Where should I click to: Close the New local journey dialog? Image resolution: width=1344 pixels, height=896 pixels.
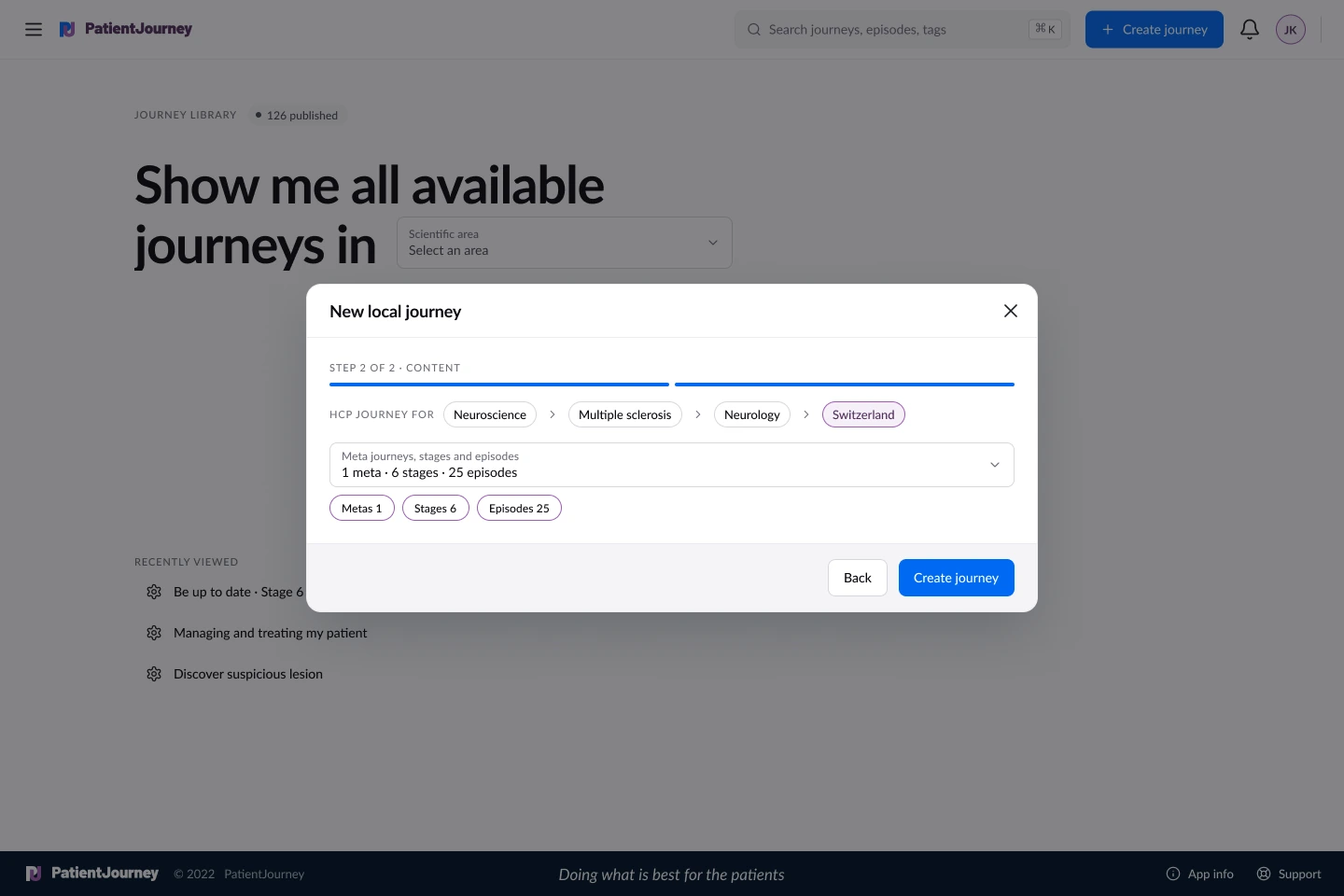point(1011,311)
